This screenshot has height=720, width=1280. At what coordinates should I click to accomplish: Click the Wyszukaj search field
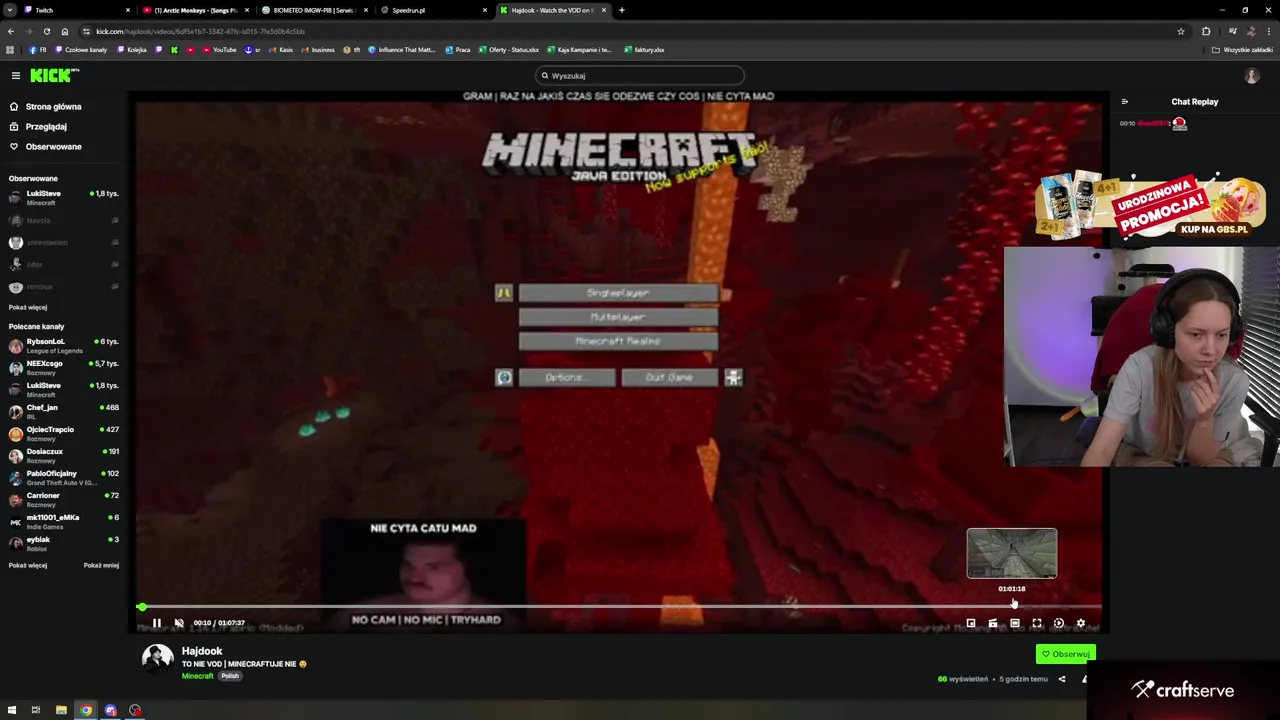(640, 75)
